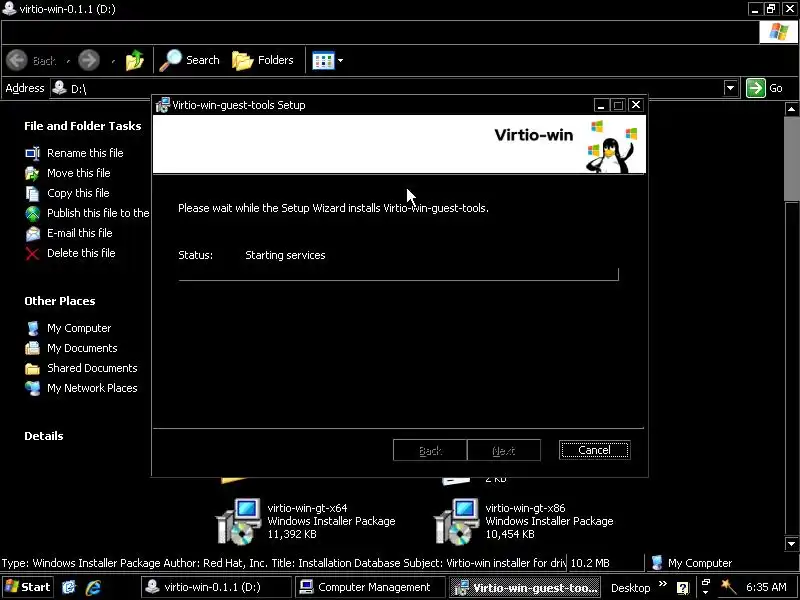The height and width of the screenshot is (600, 800).
Task: Click the virtio-win-gt-x86 file name
Action: pos(525,508)
